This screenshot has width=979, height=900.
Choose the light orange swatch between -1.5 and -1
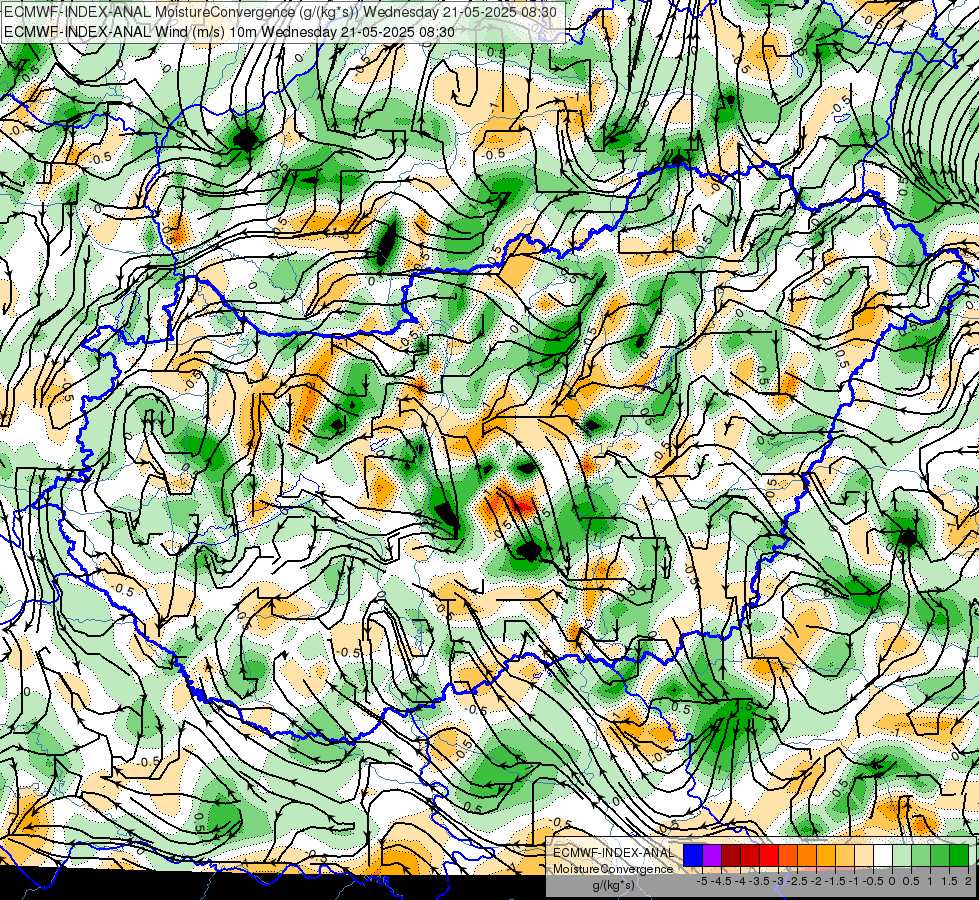[x=845, y=856]
